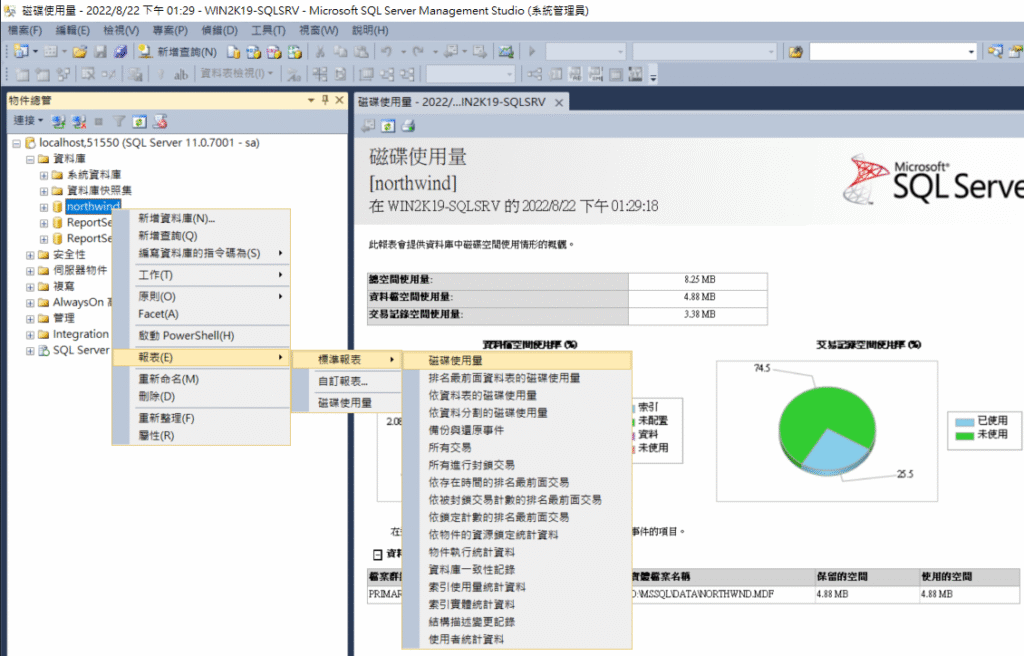Image resolution: width=1024 pixels, height=656 pixels.
Task: Pin the Object Explorer panel with pushpin icon
Action: (325, 100)
